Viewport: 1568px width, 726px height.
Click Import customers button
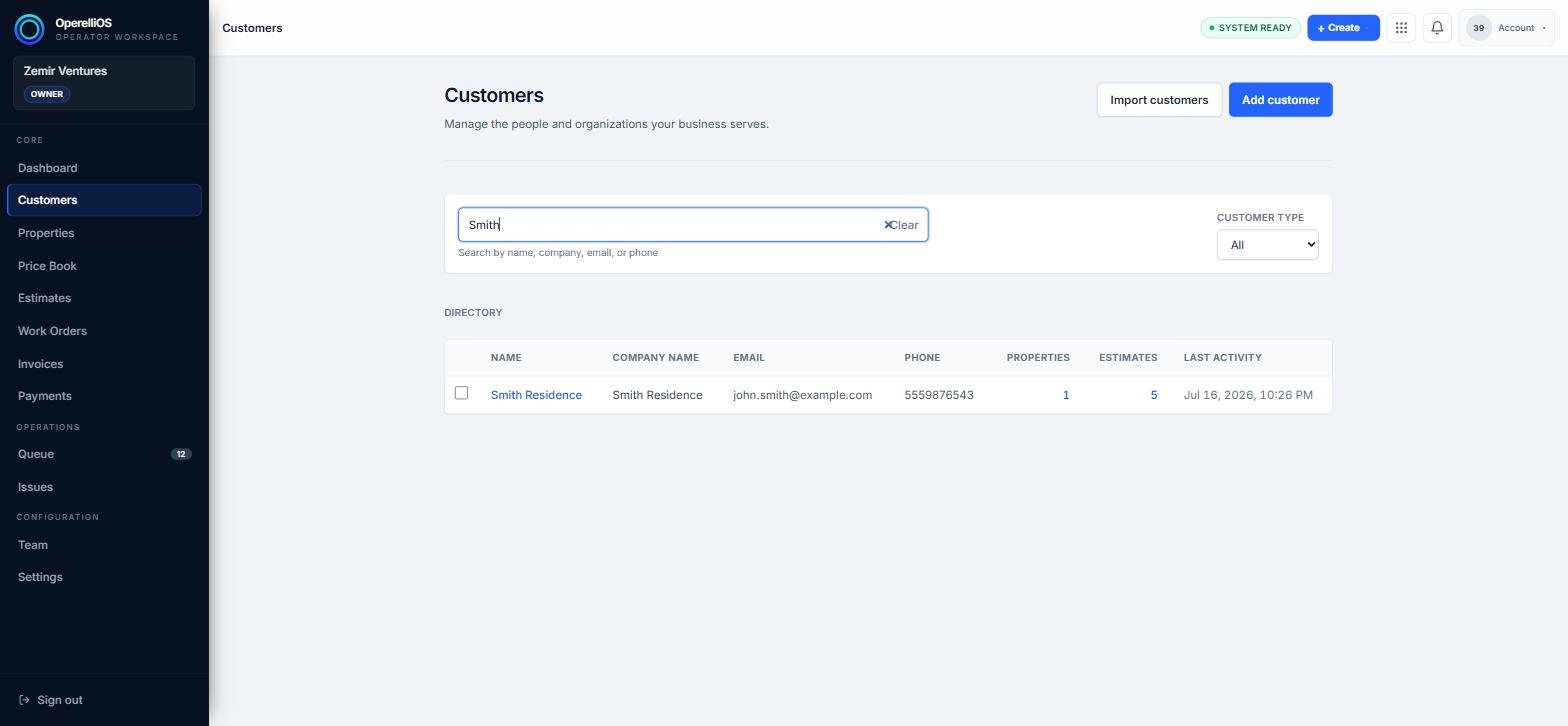1159,100
